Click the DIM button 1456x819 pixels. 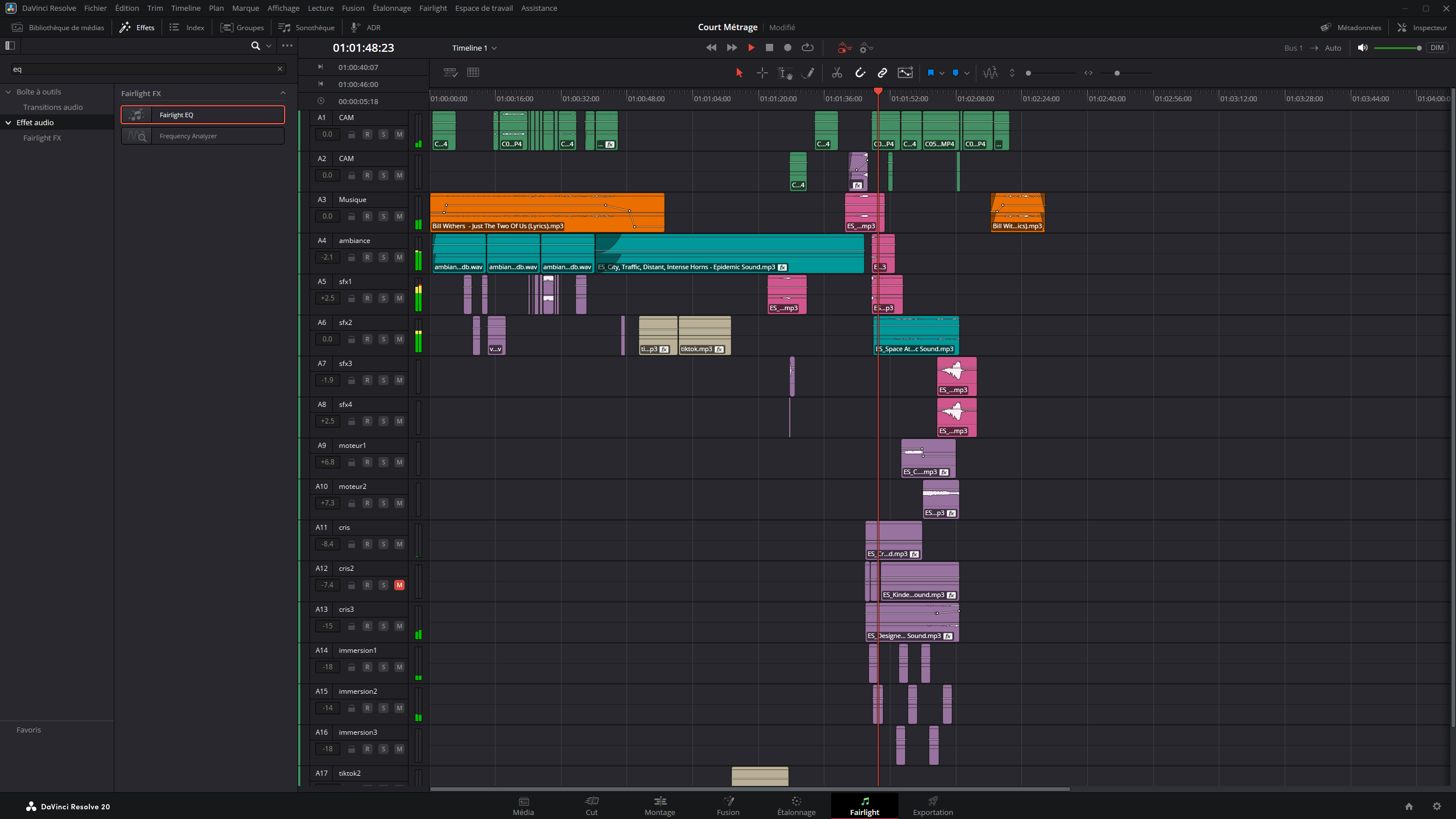[1437, 48]
